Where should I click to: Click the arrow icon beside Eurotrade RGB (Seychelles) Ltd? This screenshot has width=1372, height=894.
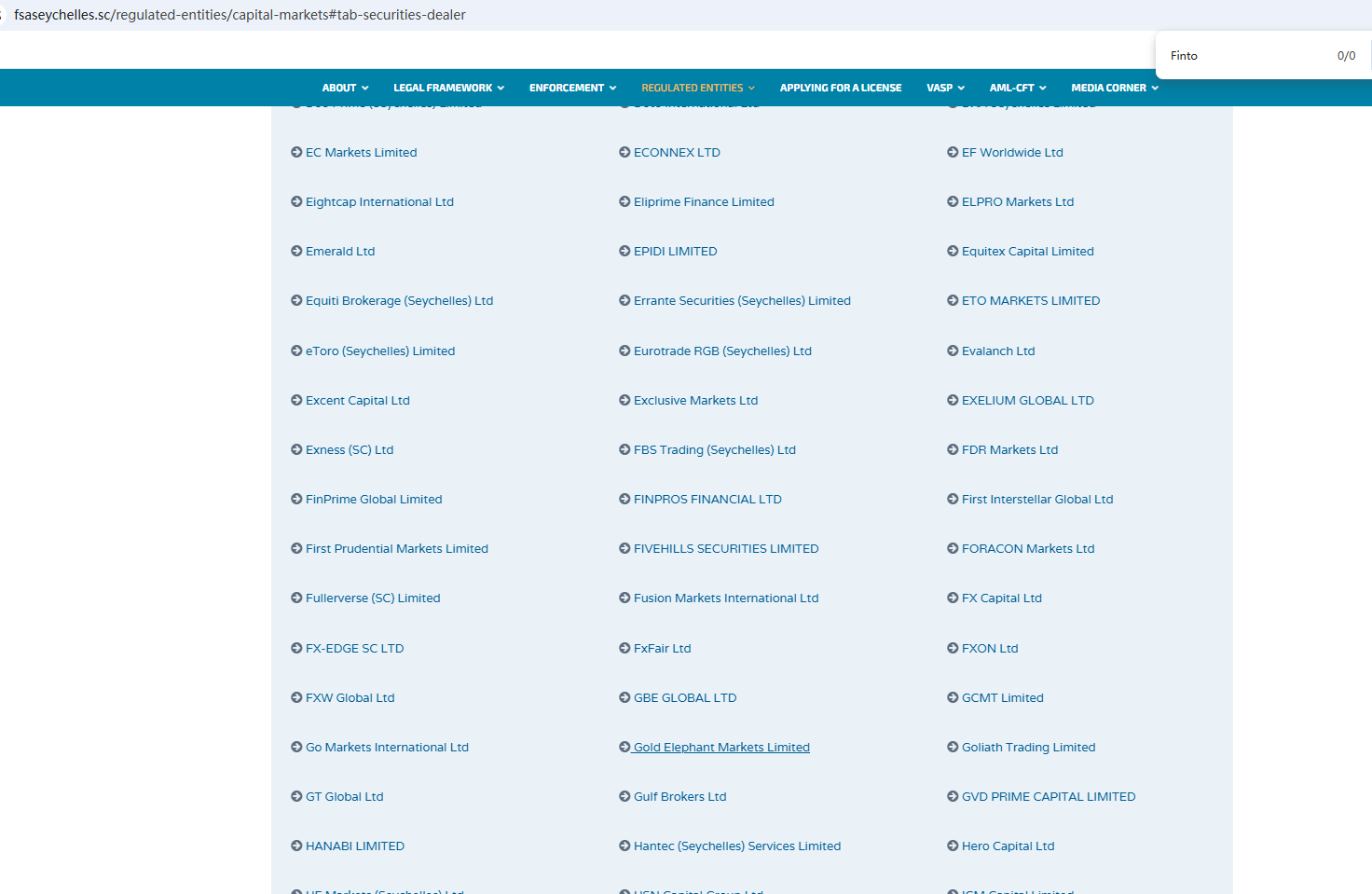point(624,351)
